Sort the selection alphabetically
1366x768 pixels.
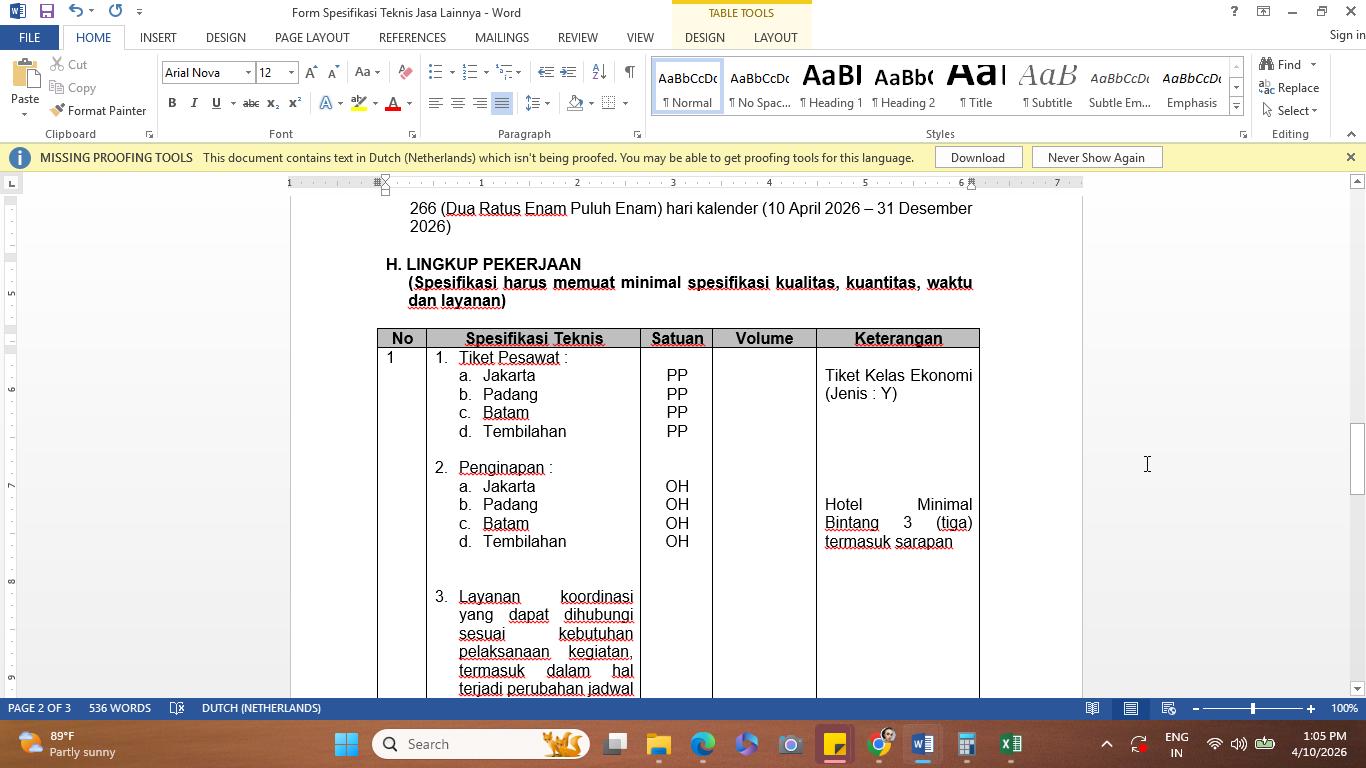point(599,72)
